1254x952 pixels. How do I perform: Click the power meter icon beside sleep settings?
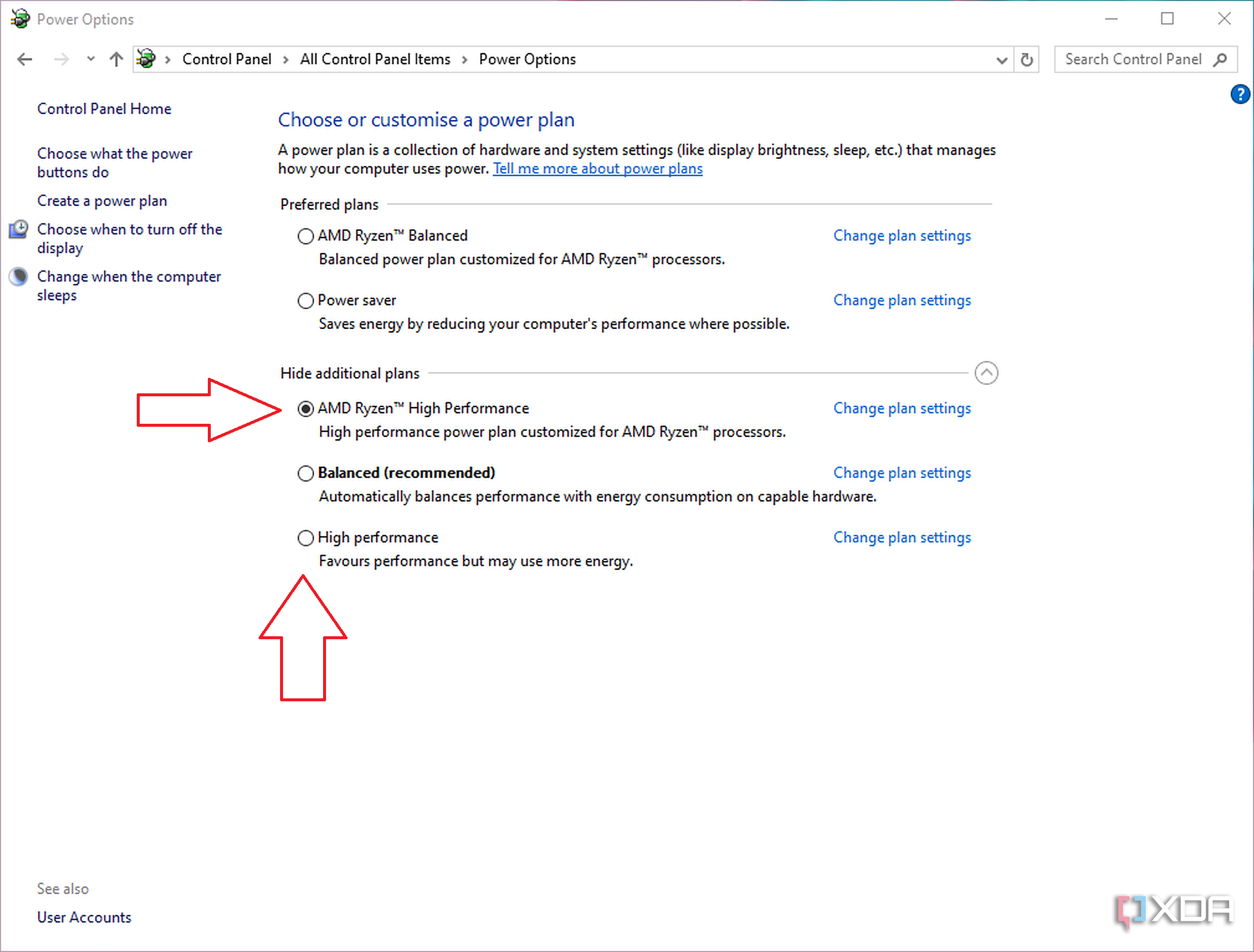click(x=18, y=276)
